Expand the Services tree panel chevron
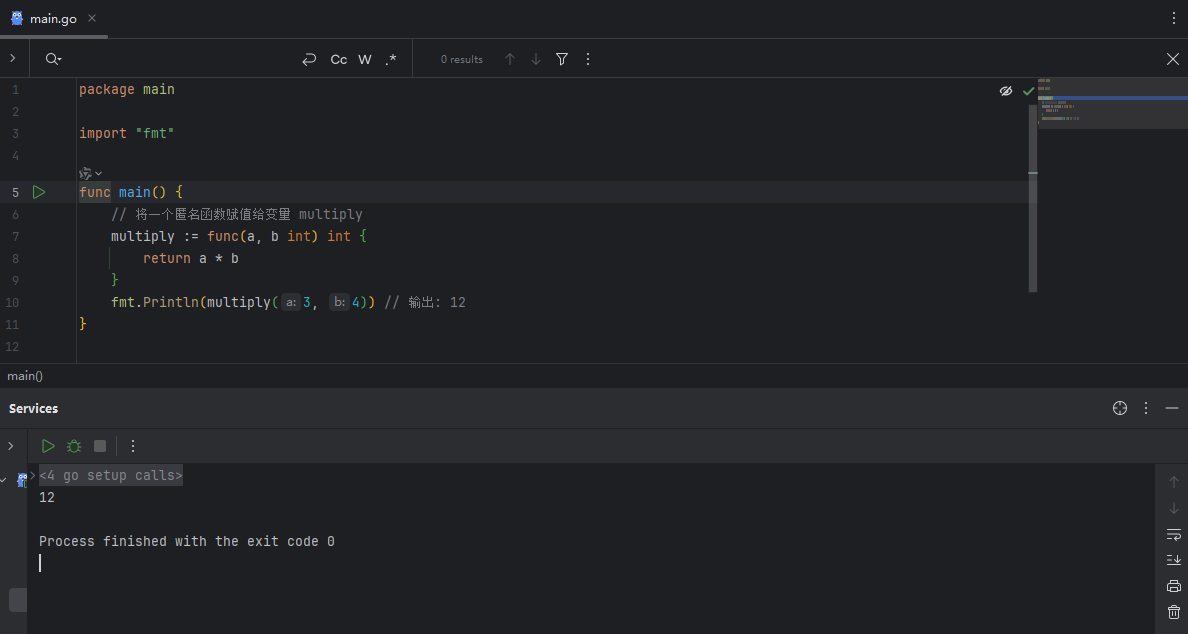The width and height of the screenshot is (1188, 634). click(x=11, y=446)
